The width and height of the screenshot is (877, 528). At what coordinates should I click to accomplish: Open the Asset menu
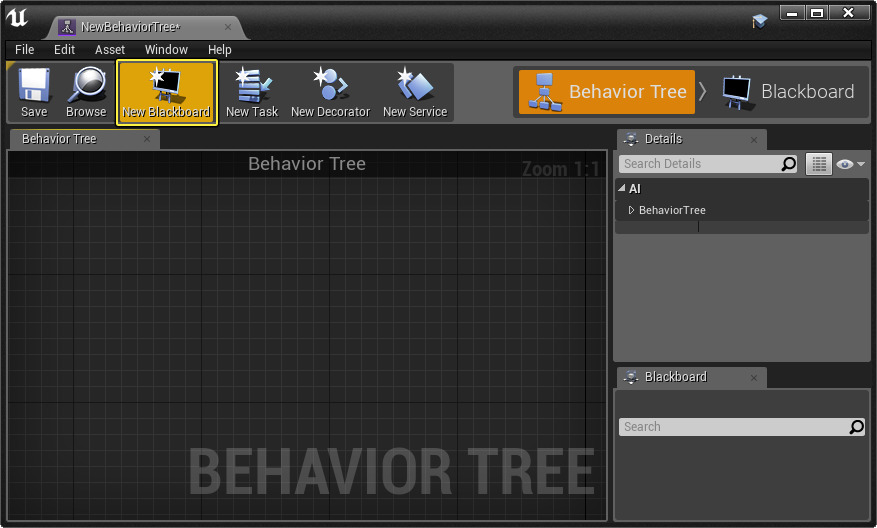pos(110,49)
